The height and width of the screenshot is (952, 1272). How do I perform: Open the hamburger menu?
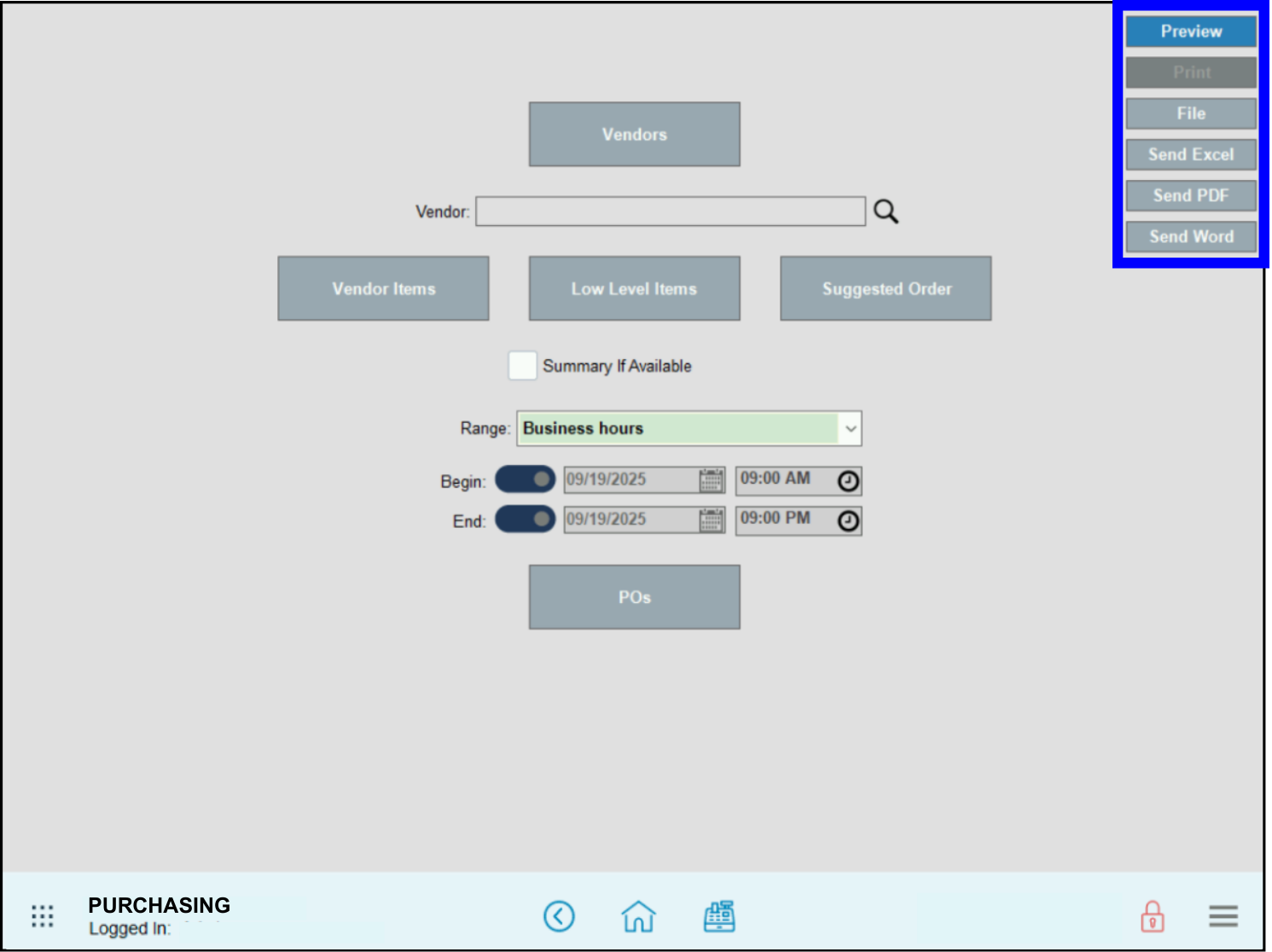pyautogui.click(x=1223, y=916)
